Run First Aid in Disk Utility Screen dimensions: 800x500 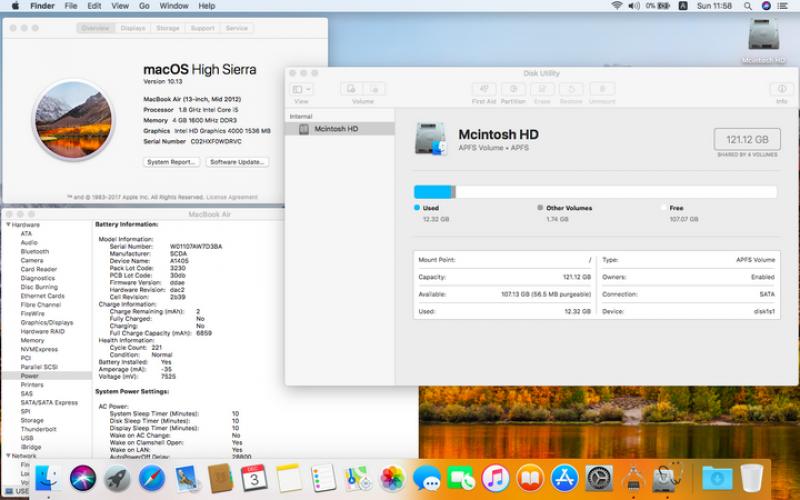(x=484, y=89)
